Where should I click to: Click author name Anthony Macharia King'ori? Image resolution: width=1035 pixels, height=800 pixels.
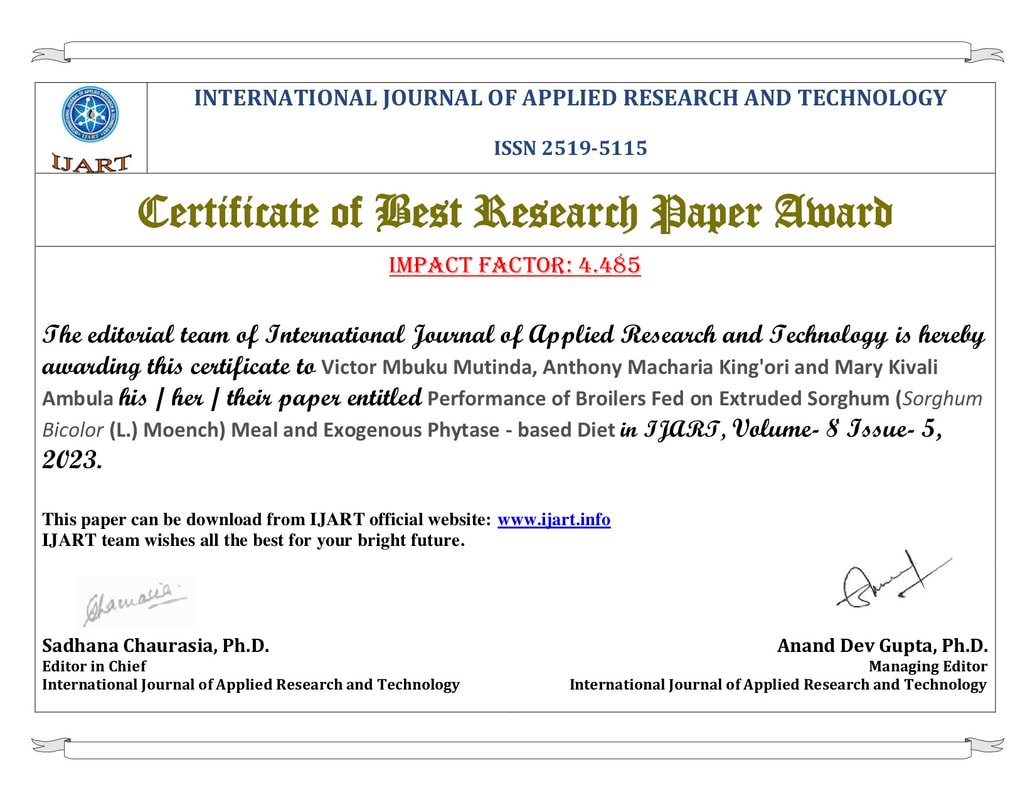(x=665, y=367)
